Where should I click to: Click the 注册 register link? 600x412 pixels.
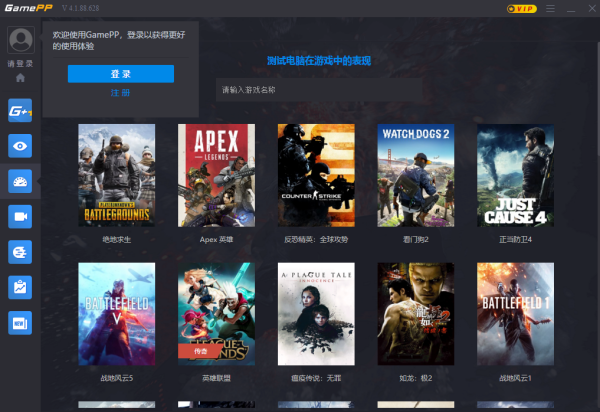coord(121,93)
